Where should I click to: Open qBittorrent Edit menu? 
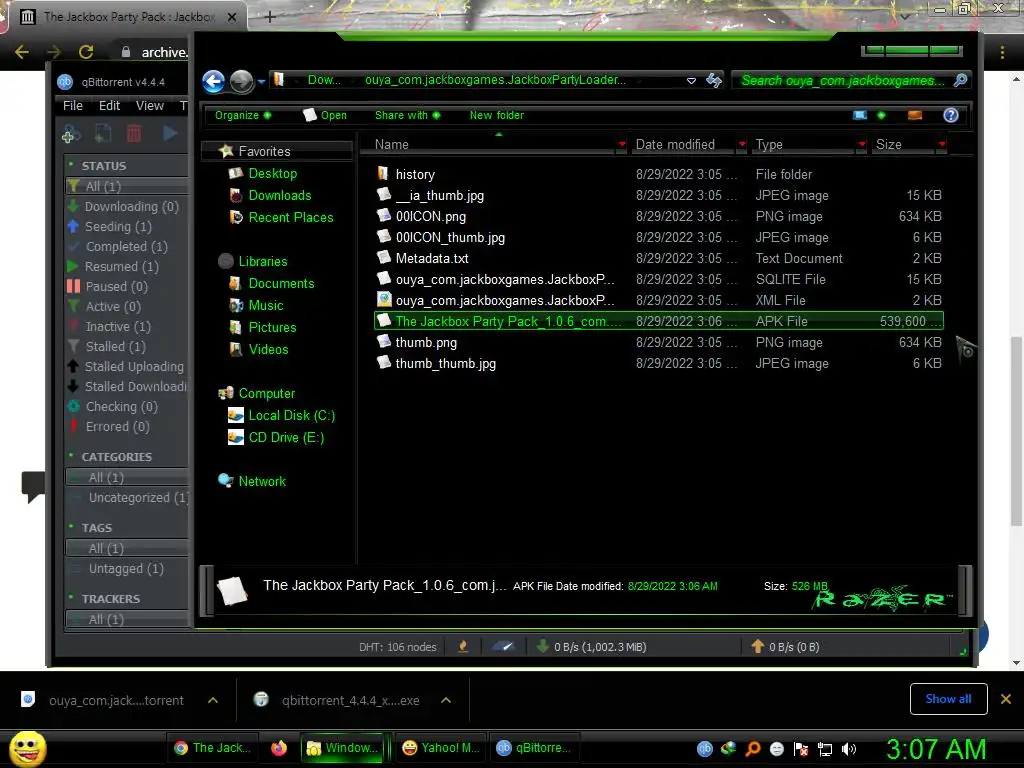(x=109, y=105)
